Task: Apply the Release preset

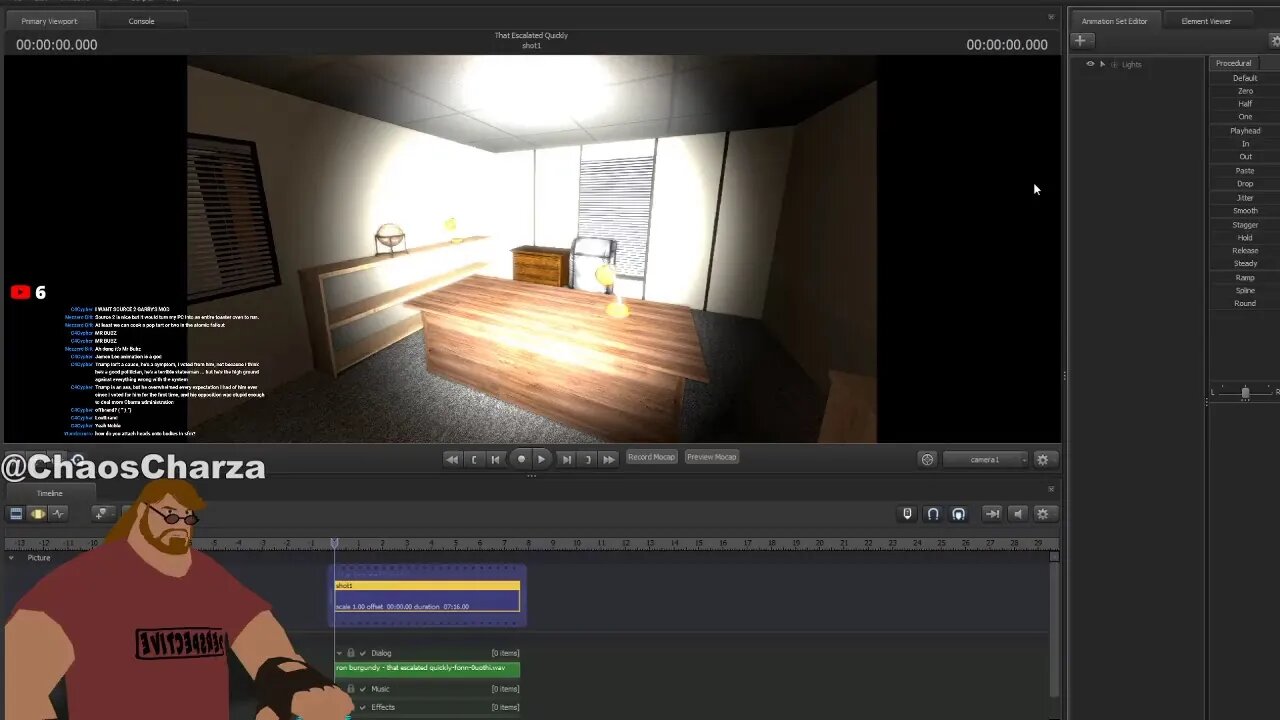Action: (x=1245, y=251)
